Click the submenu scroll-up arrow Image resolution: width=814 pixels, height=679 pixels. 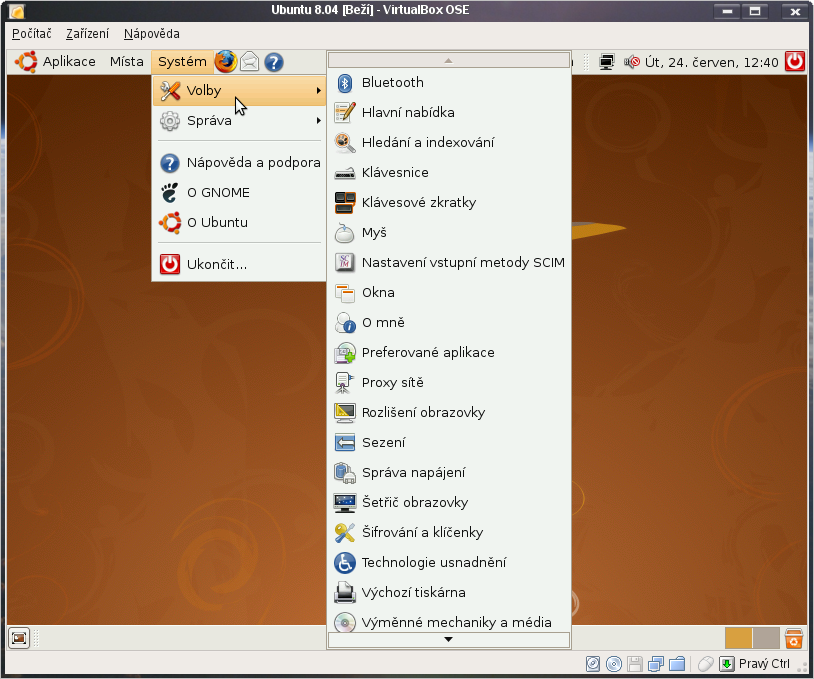pos(449,60)
